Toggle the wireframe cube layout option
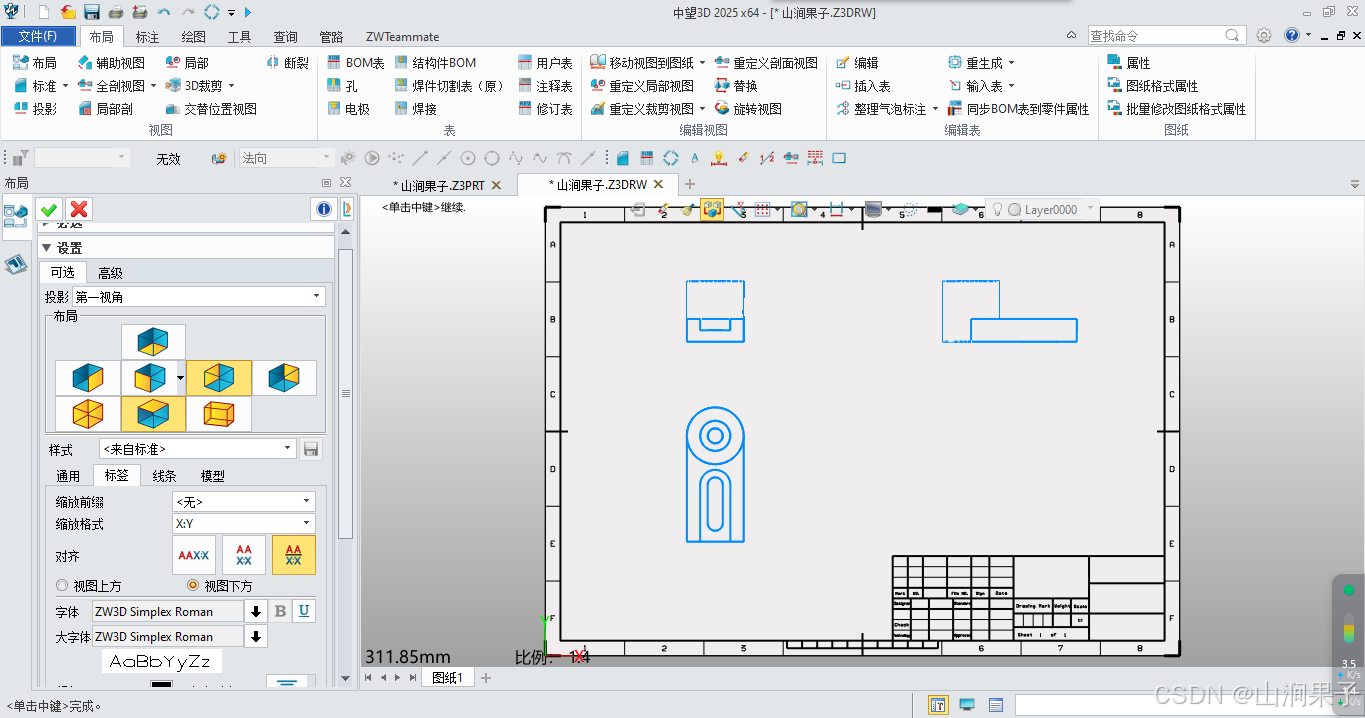 tap(218, 413)
